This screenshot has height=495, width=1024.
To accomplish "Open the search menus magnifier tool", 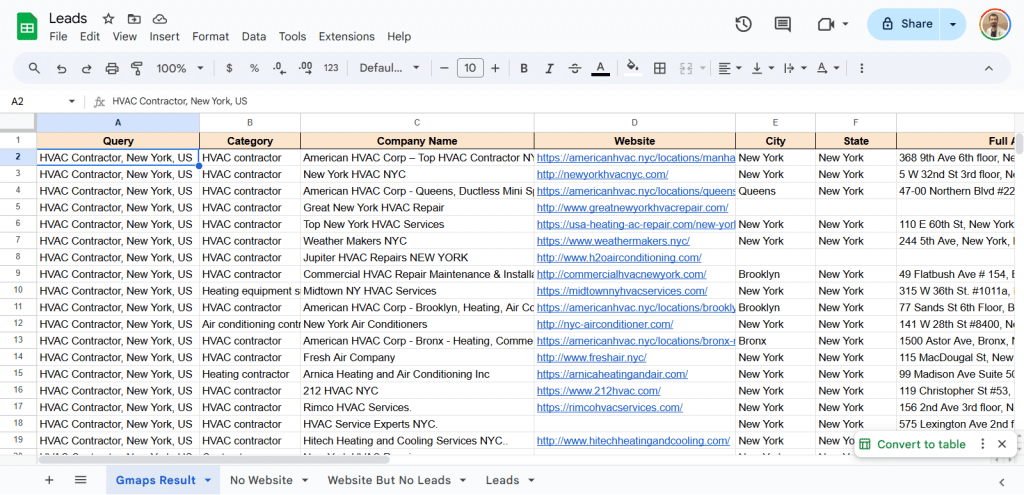I will [x=35, y=68].
